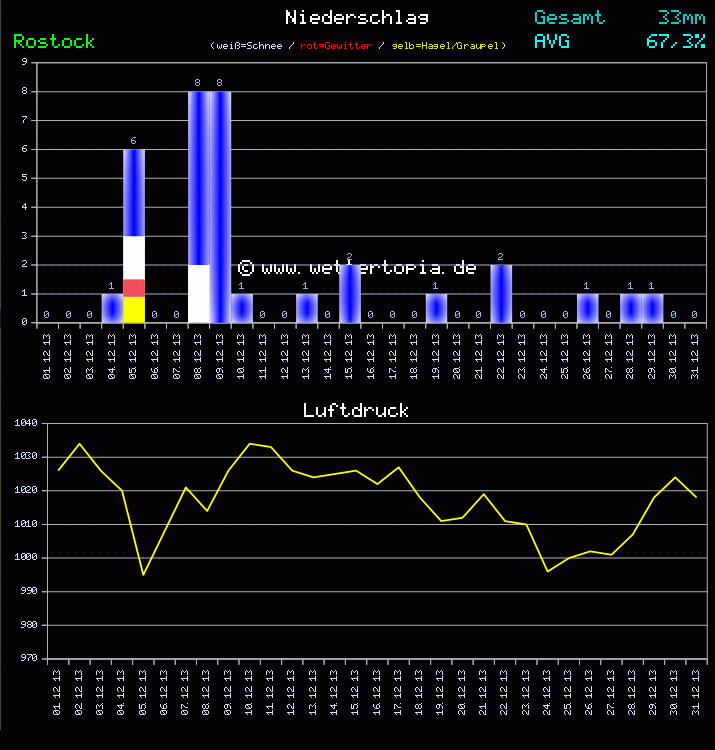Click the Gesamt total label

click(x=569, y=17)
